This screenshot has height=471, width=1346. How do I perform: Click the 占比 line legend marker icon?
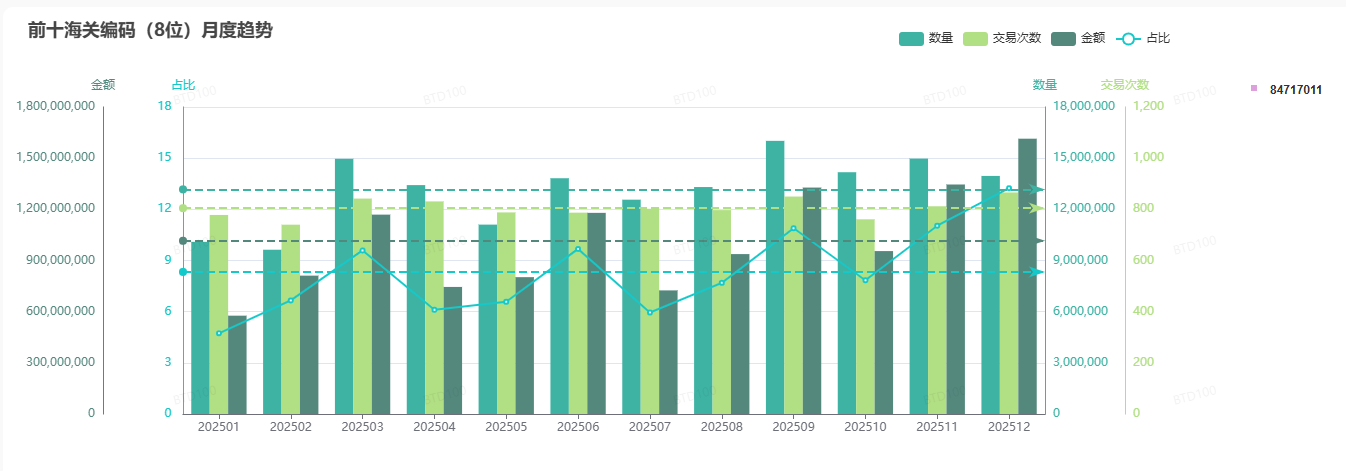pyautogui.click(x=1128, y=39)
